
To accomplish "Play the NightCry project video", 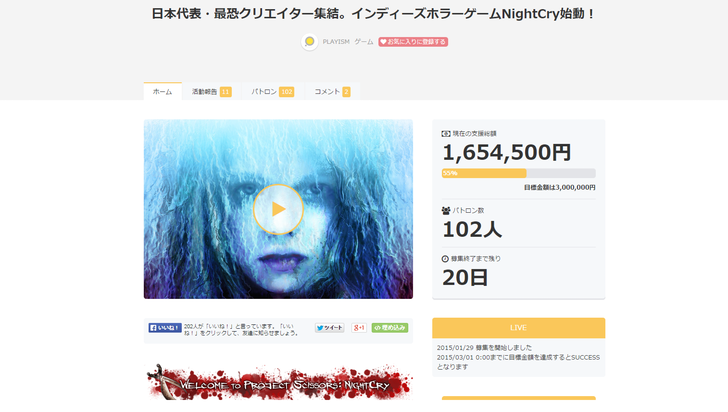I will point(278,209).
